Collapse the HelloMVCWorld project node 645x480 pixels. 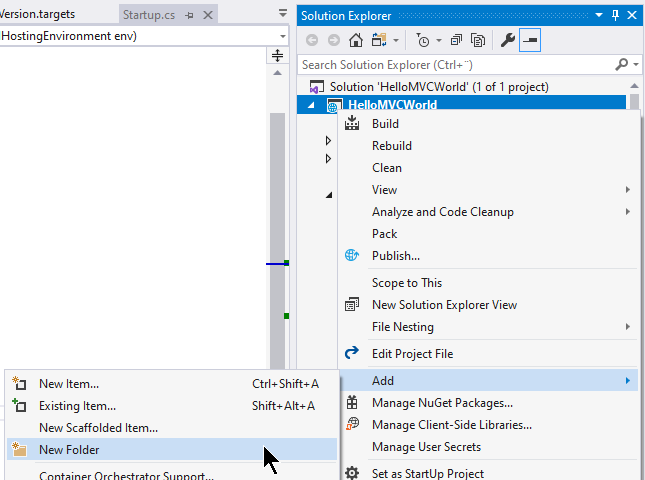tap(311, 105)
